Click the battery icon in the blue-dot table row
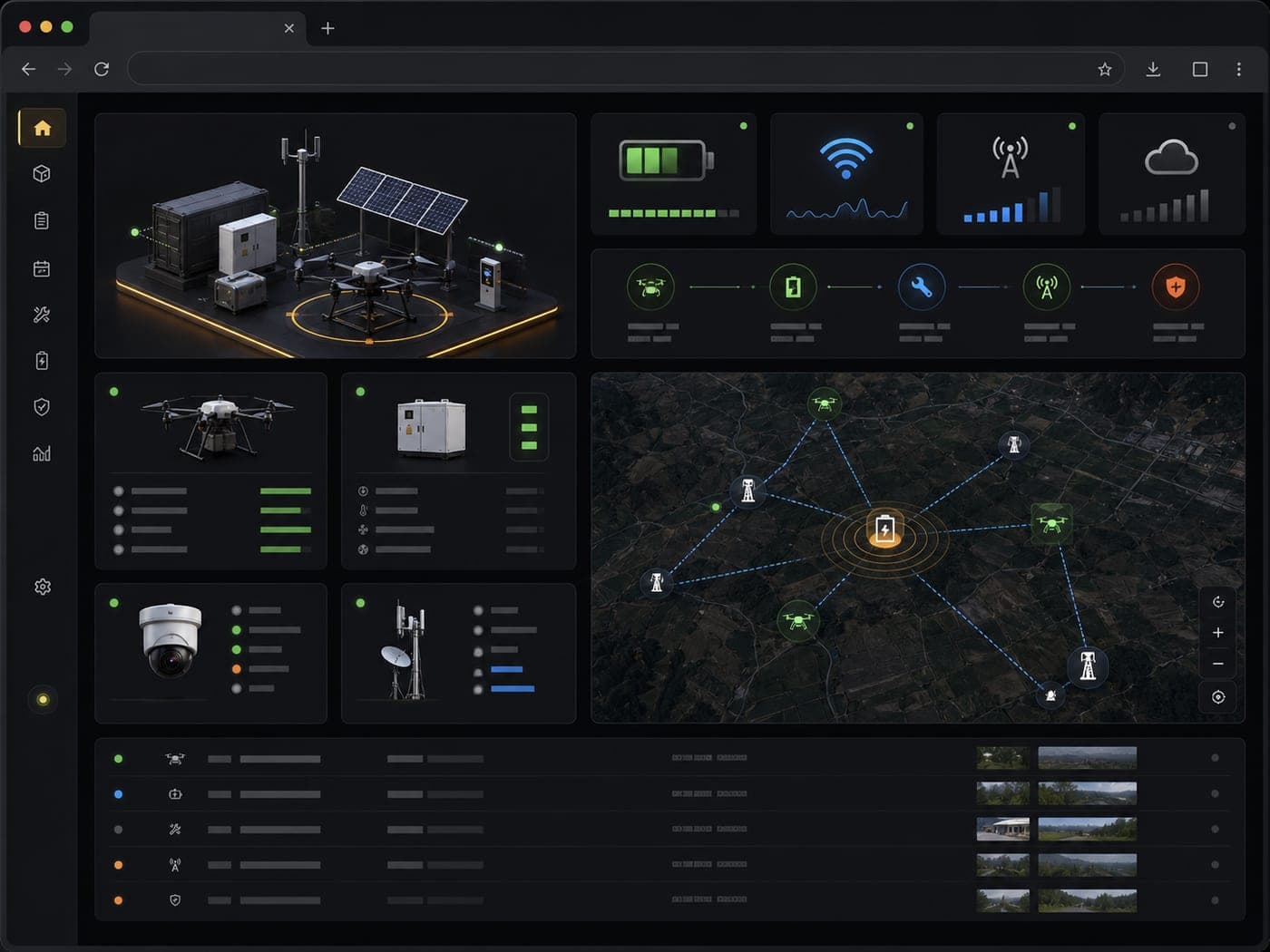 (175, 794)
